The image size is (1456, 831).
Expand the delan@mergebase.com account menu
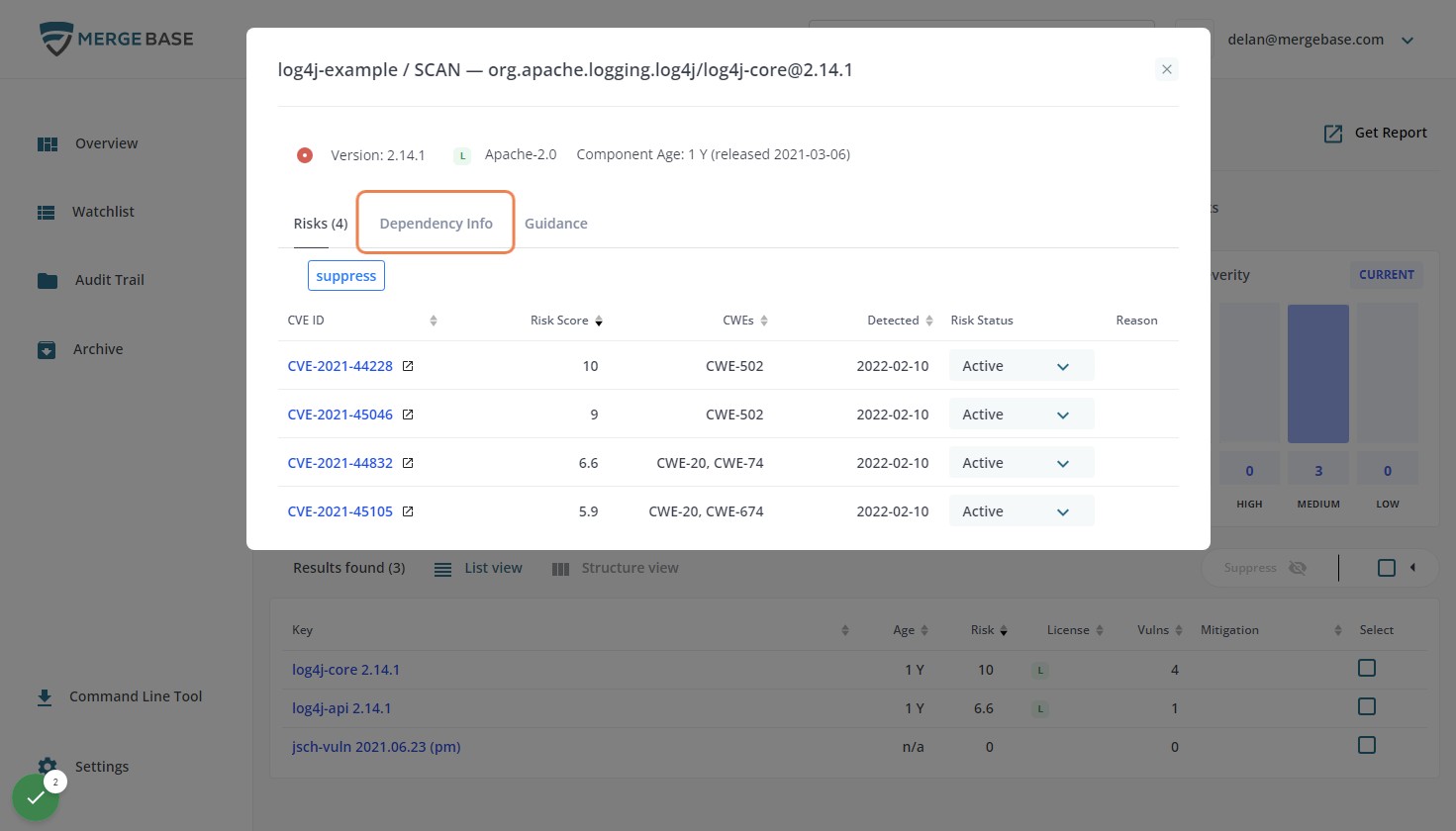click(1407, 41)
